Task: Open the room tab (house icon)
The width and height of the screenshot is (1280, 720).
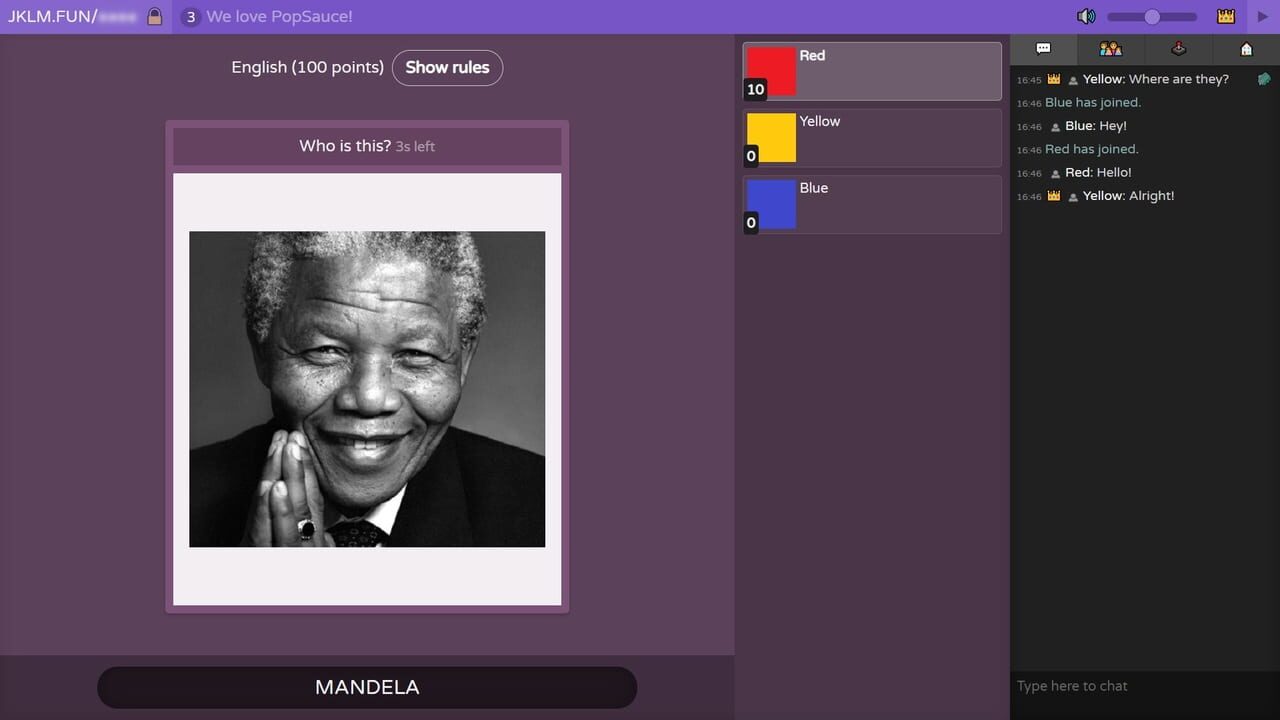Action: coord(1246,48)
